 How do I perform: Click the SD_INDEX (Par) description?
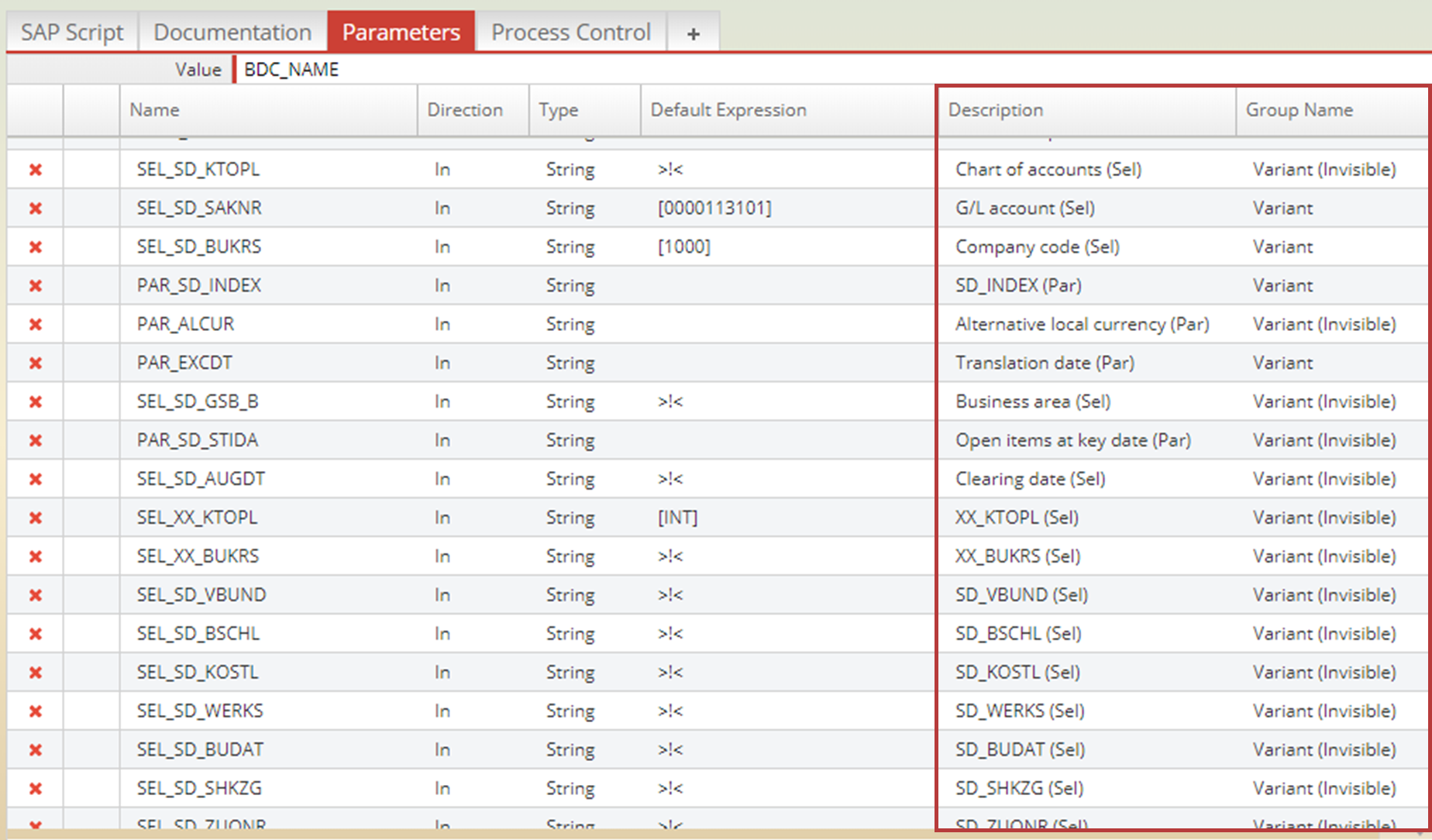[1018, 286]
